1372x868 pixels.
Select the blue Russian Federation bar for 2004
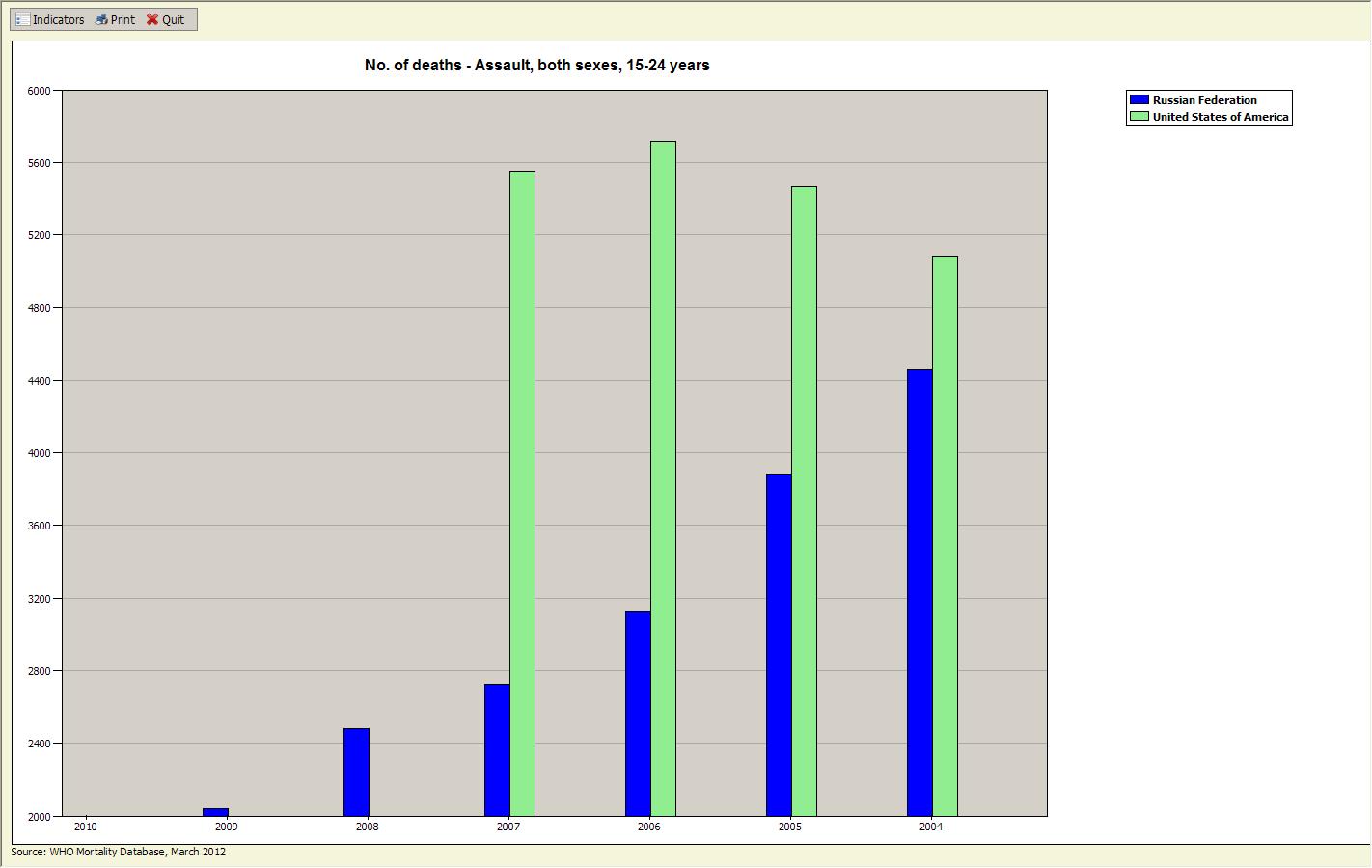[x=919, y=593]
